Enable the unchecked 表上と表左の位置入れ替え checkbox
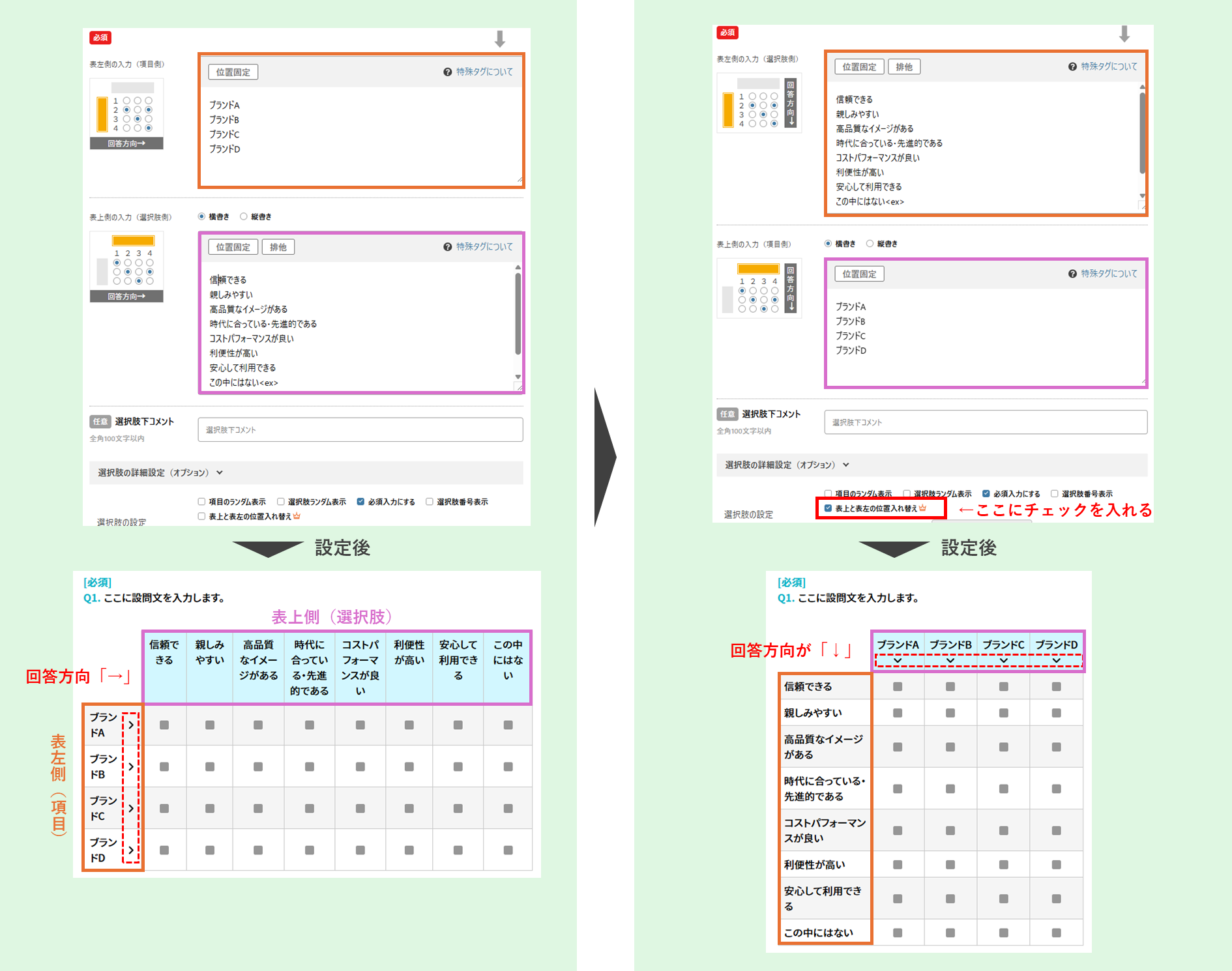 point(201,516)
